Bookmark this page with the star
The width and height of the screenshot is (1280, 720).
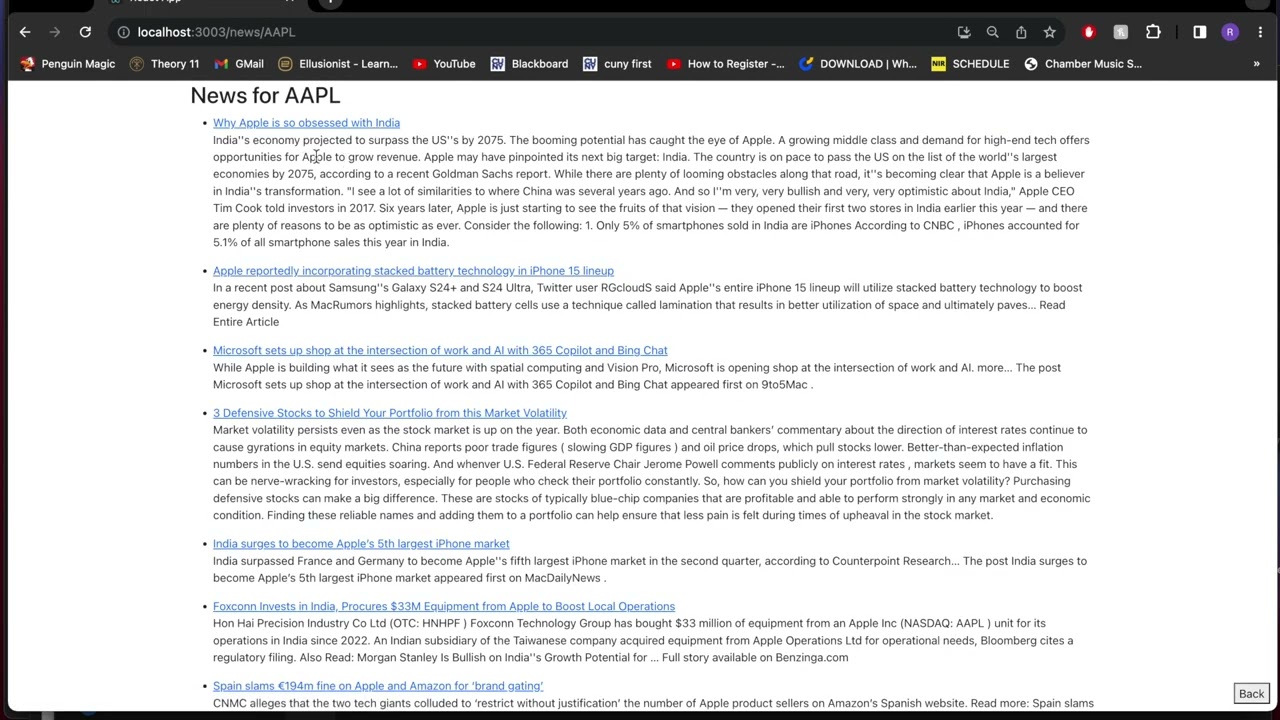coord(1050,32)
